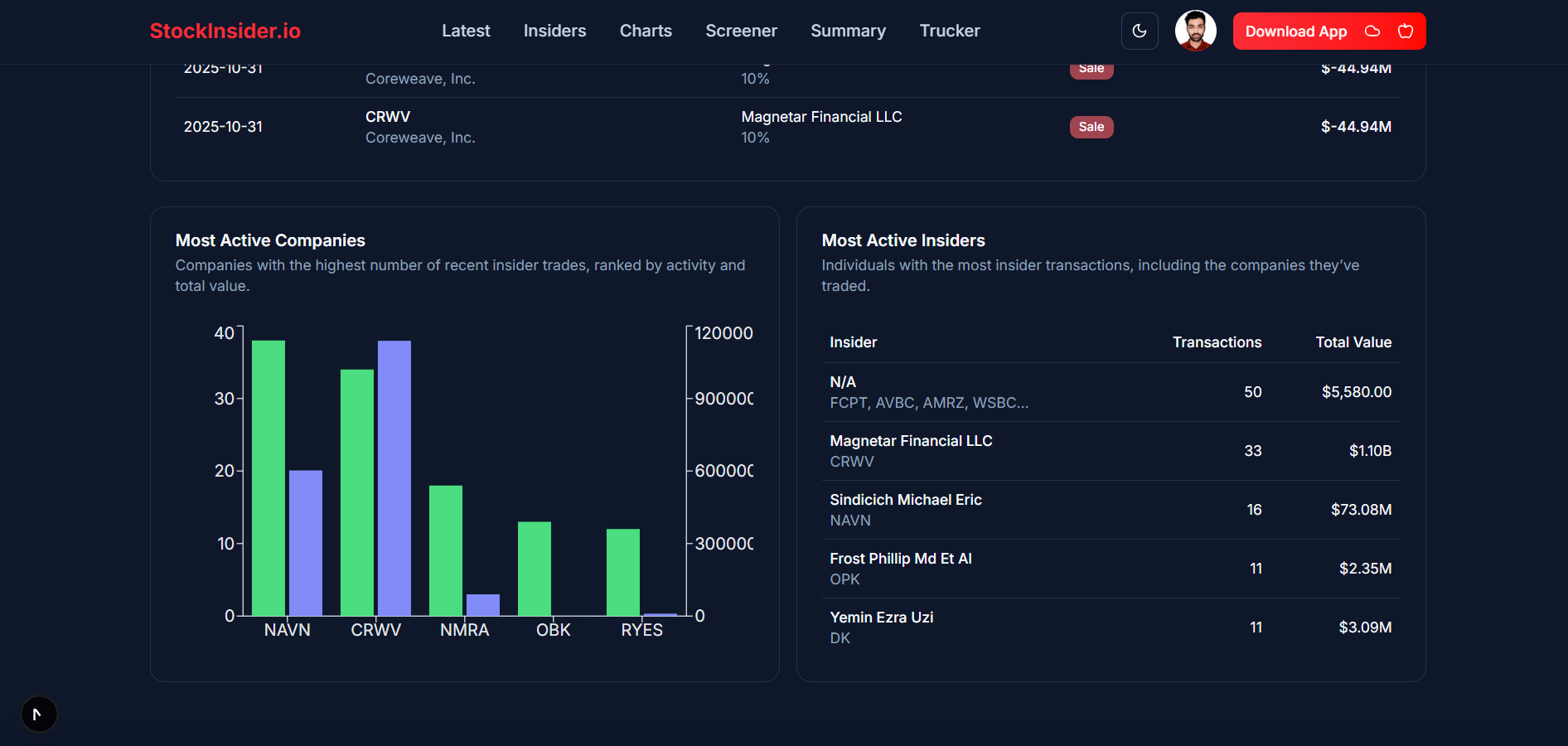Viewport: 1568px width, 746px height.
Task: Click the Sale badge in the CRWV row
Action: (1091, 127)
